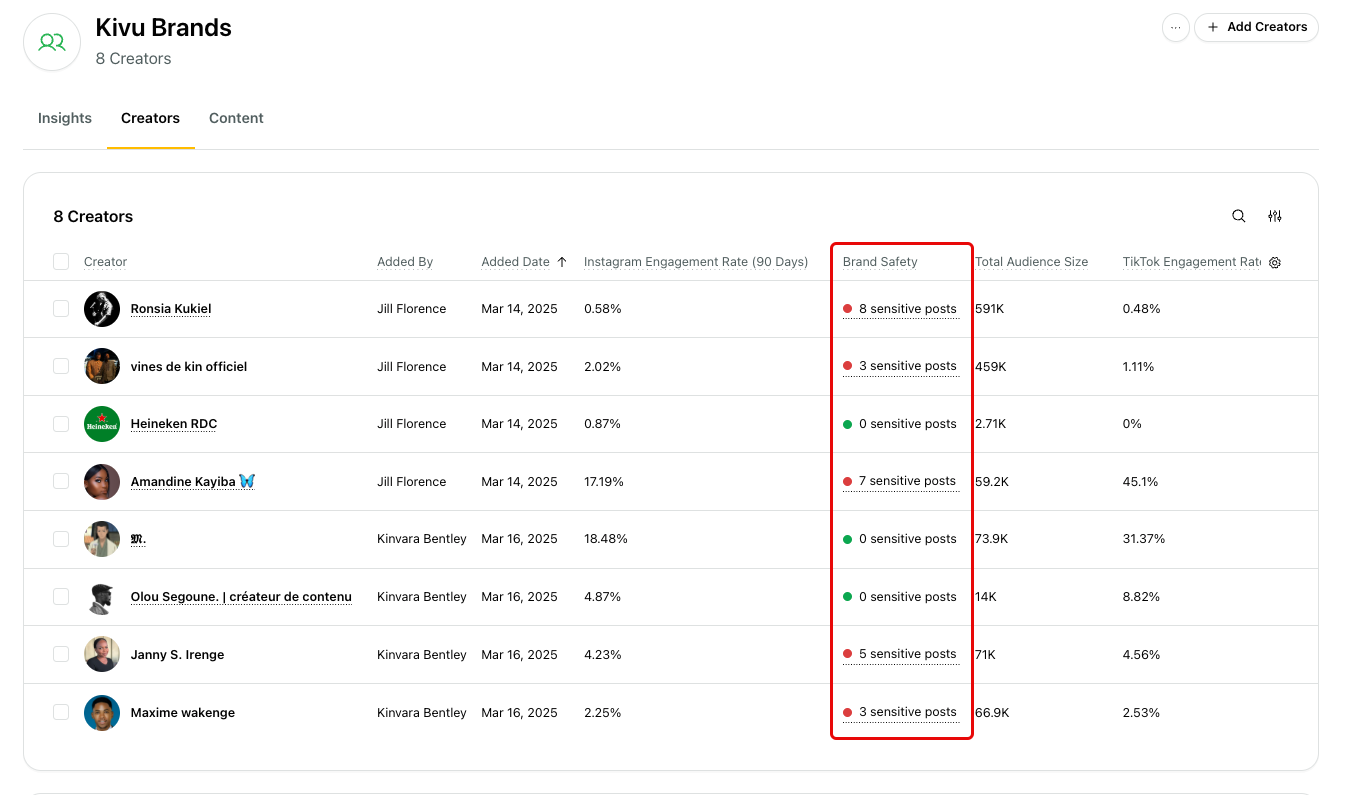Switch to the Insights tab
The width and height of the screenshot is (1358, 795).
pyautogui.click(x=65, y=118)
